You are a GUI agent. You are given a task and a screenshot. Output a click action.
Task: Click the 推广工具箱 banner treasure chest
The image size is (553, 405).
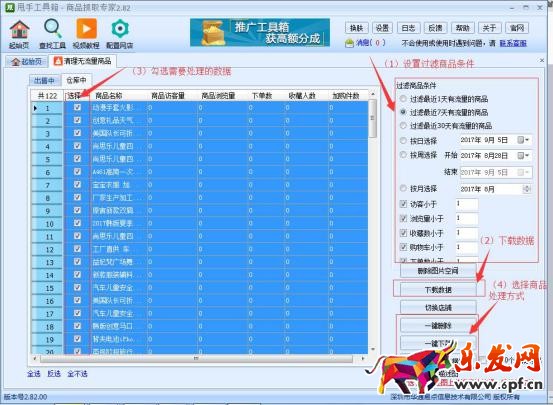tap(212, 32)
